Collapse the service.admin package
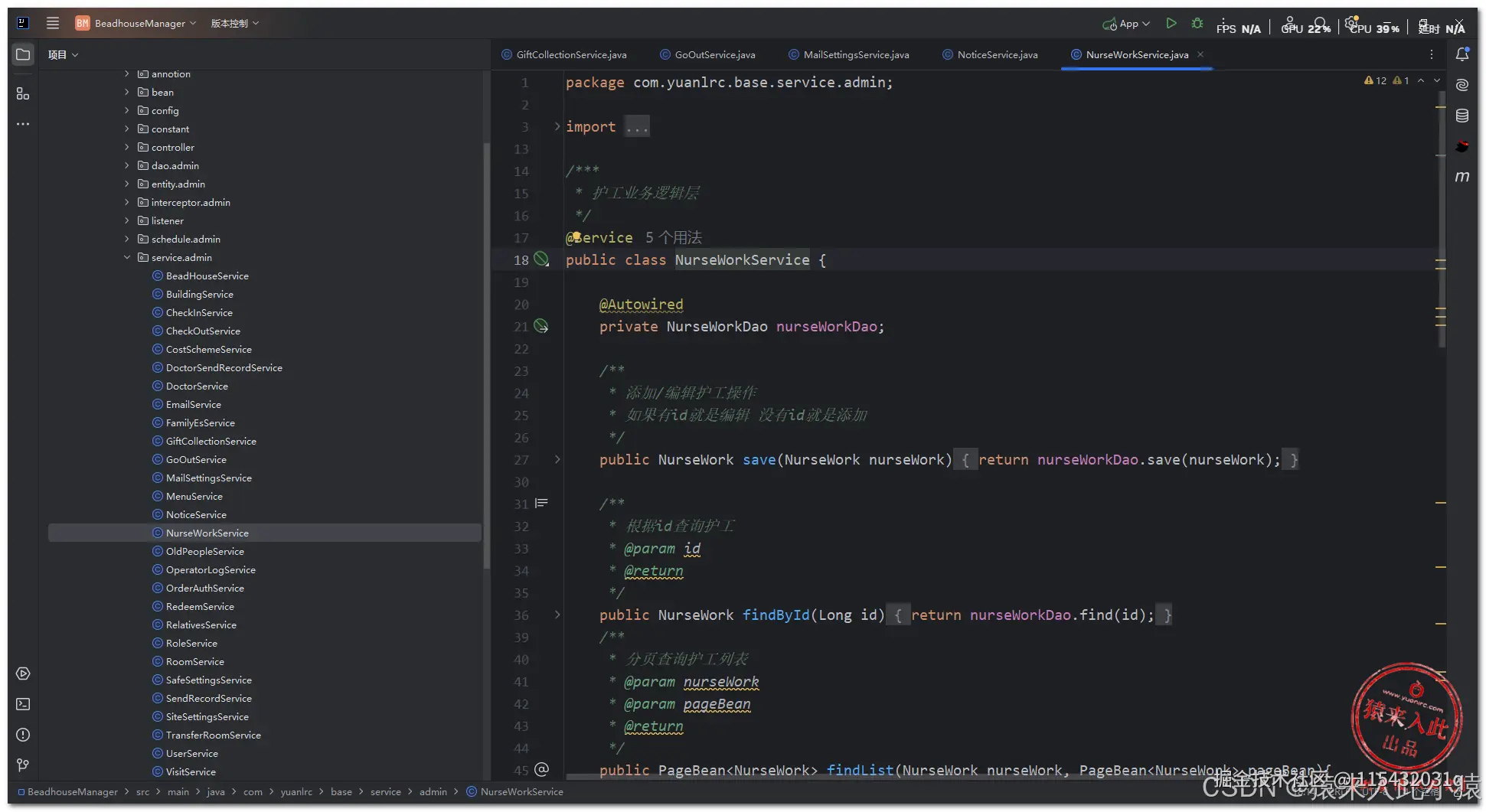 (127, 258)
